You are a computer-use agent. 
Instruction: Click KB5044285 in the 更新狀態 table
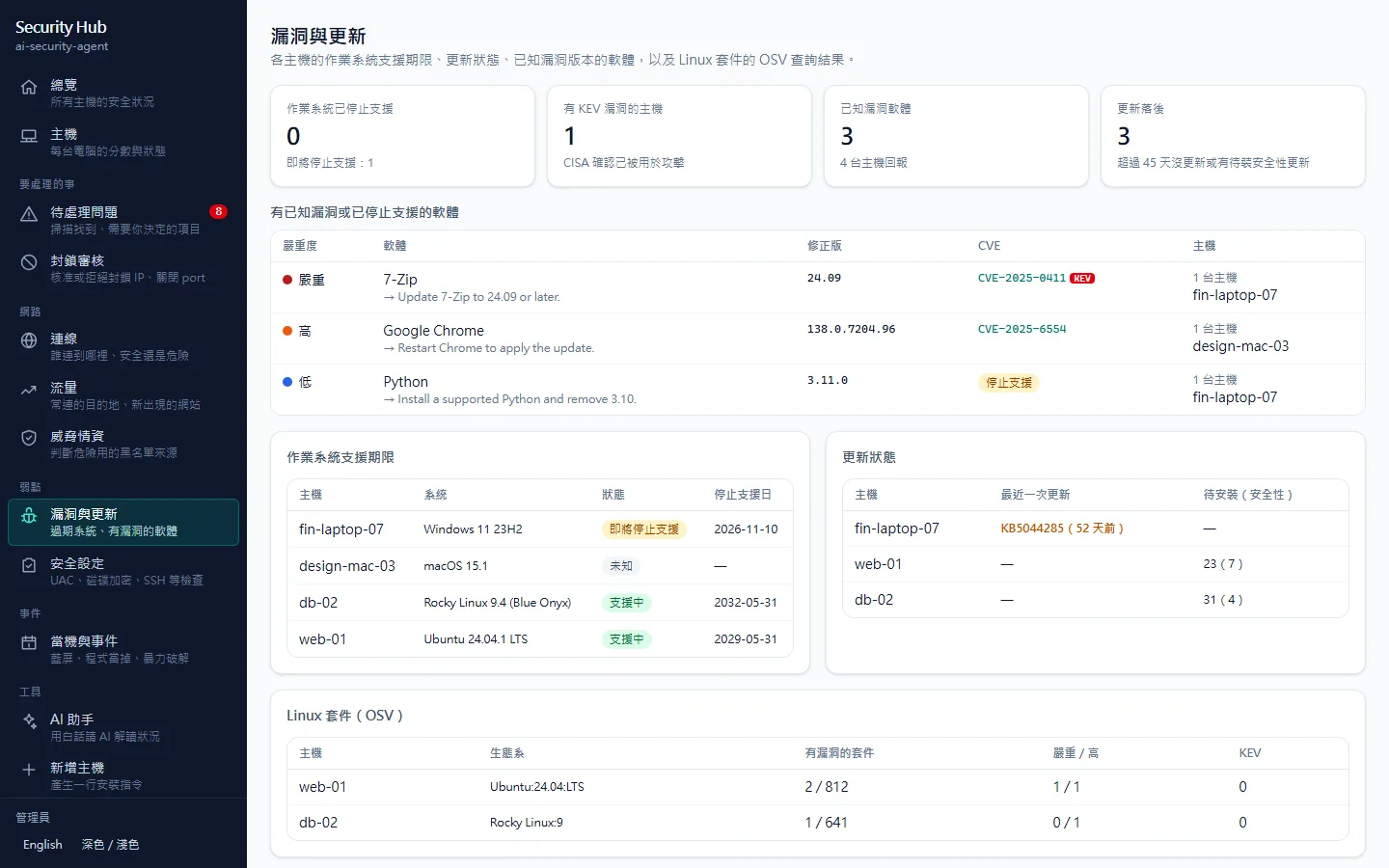(x=1062, y=529)
